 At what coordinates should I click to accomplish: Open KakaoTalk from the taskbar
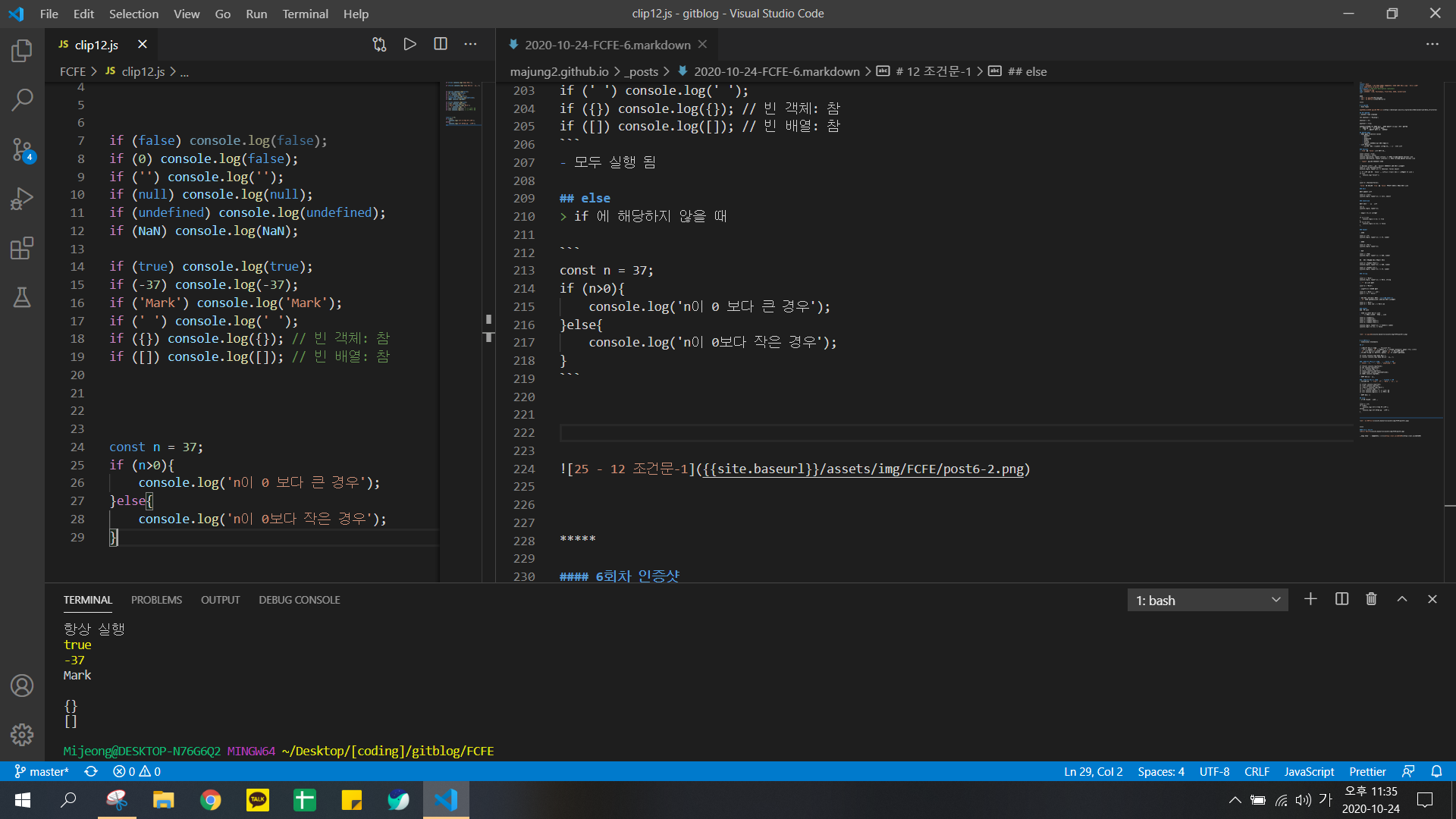(x=258, y=800)
